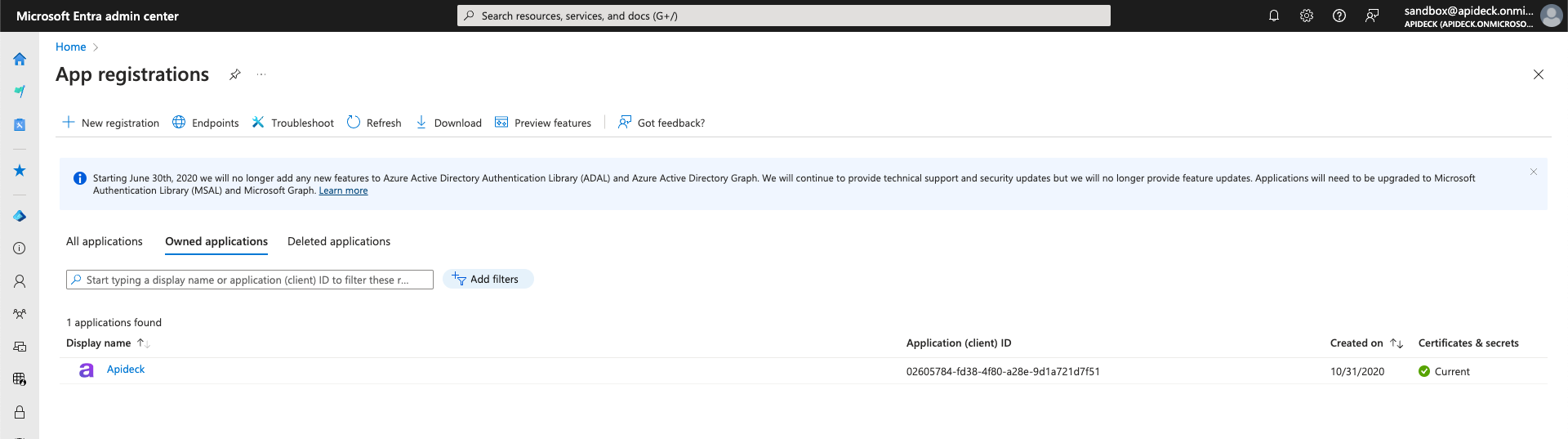The height and width of the screenshot is (439, 1568).
Task: Click the blue info icon in the banner
Action: (80, 178)
